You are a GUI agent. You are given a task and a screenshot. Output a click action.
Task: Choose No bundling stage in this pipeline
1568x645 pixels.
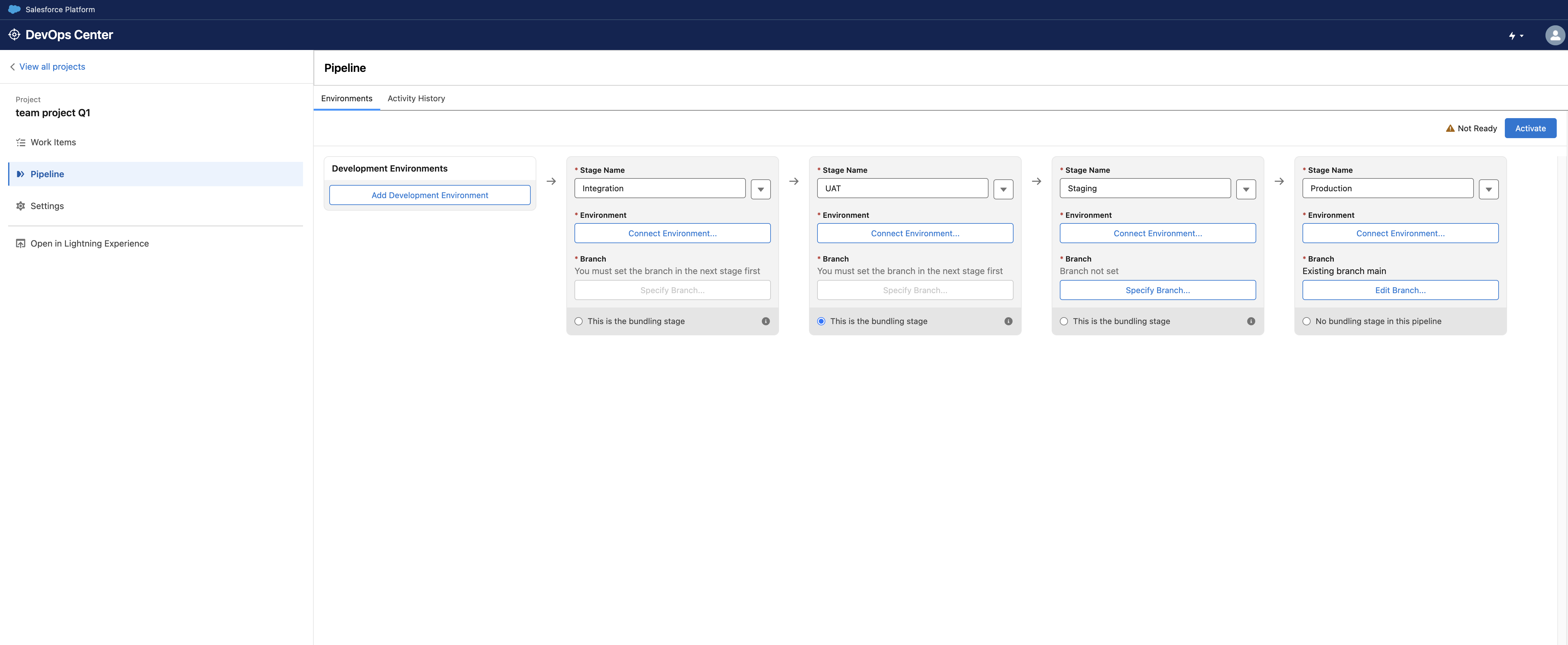[x=1306, y=321]
